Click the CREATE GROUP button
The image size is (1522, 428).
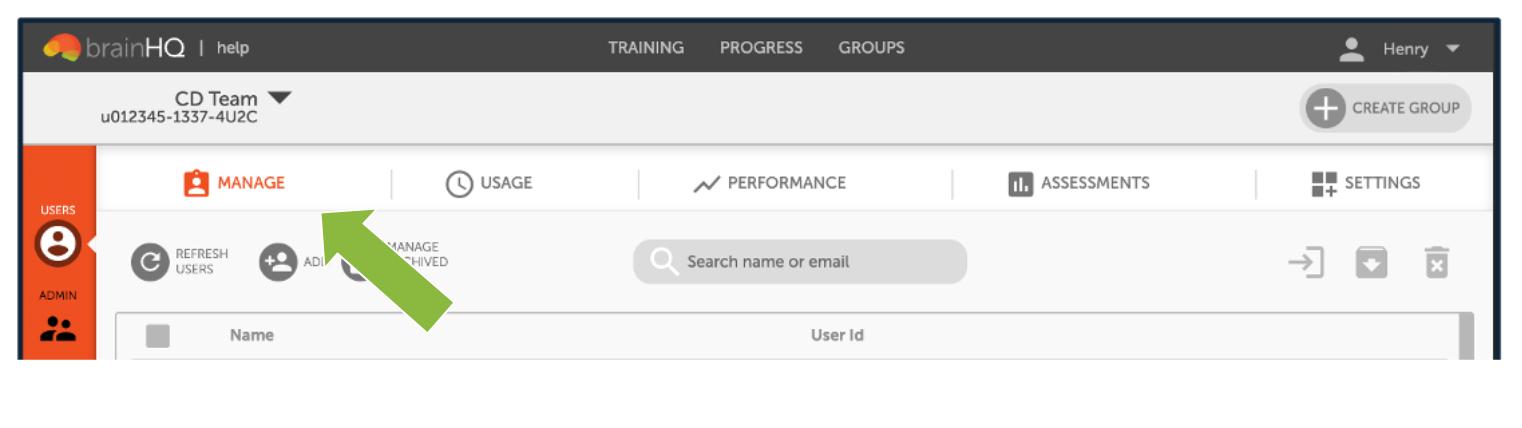(1385, 108)
